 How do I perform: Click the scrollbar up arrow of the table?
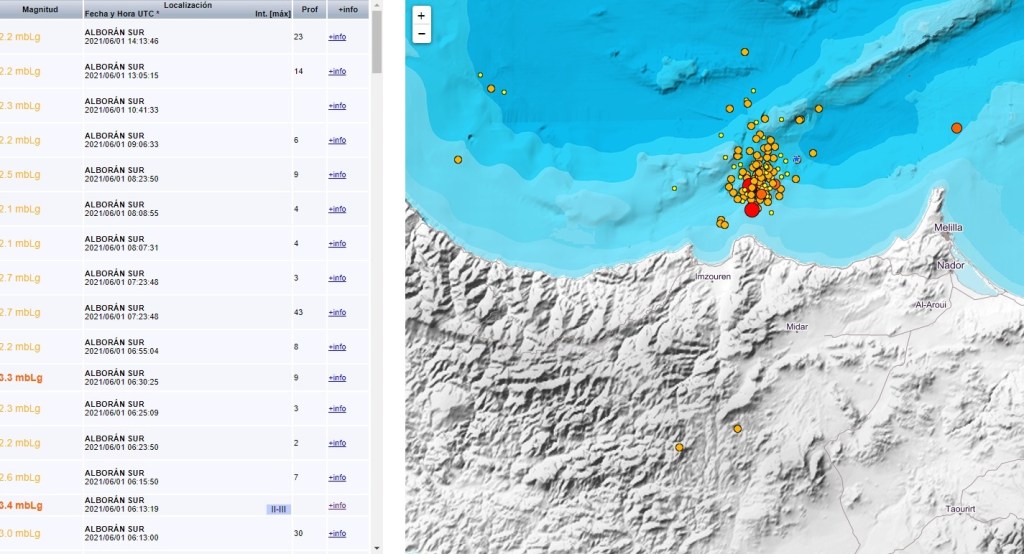tap(377, 5)
